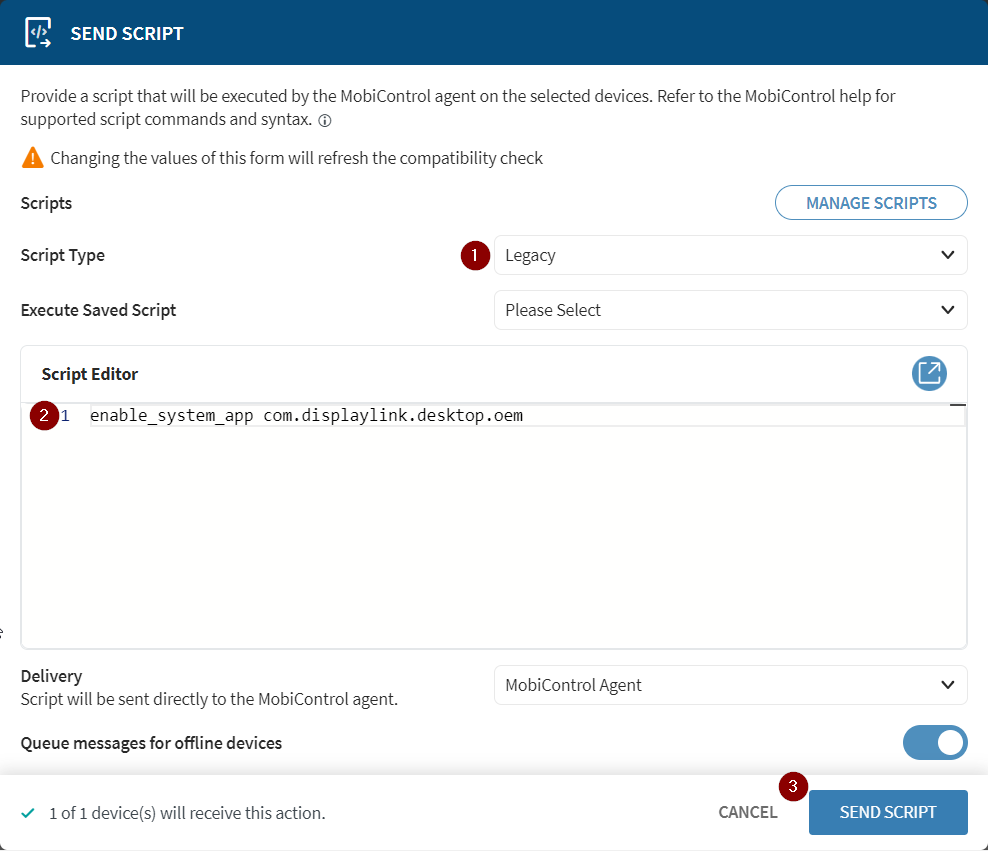Open the Script Editor in a new window
Viewport: 988px width, 851px height.
click(929, 373)
